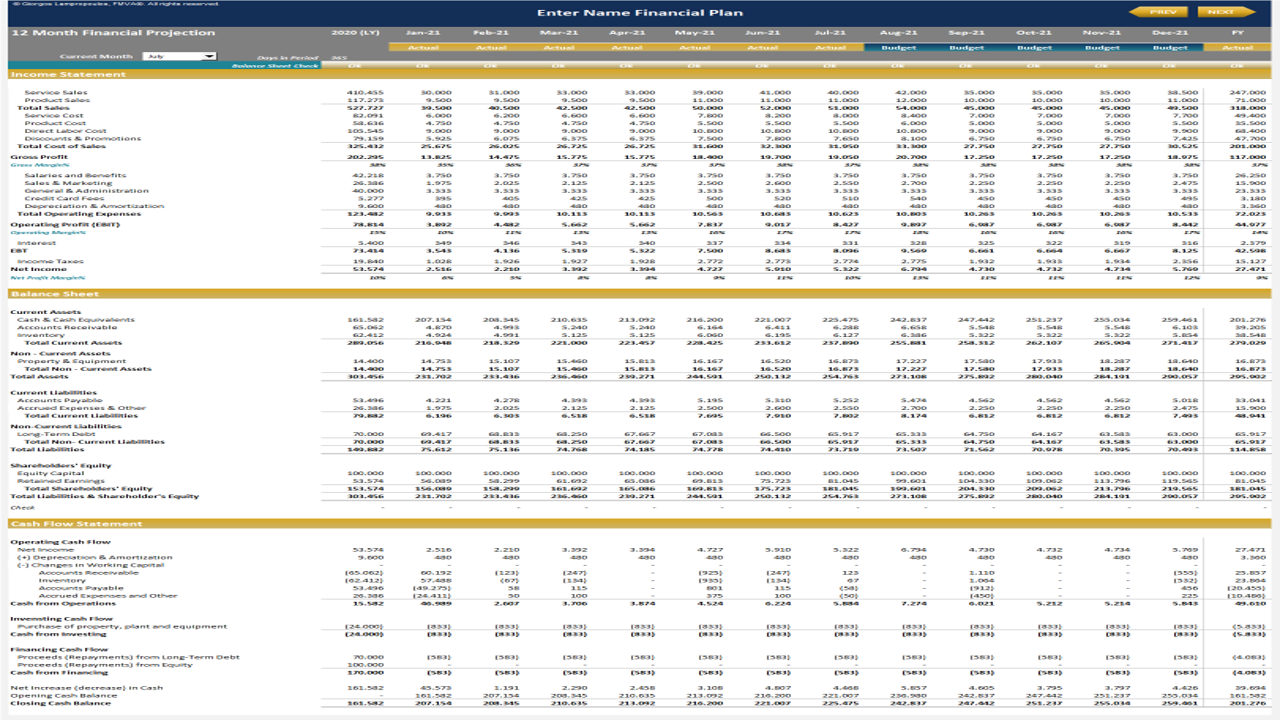Screen dimensions: 1280x720
Task: Toggle Aug-21 from Budget to Actual
Action: pyautogui.click(x=898, y=44)
